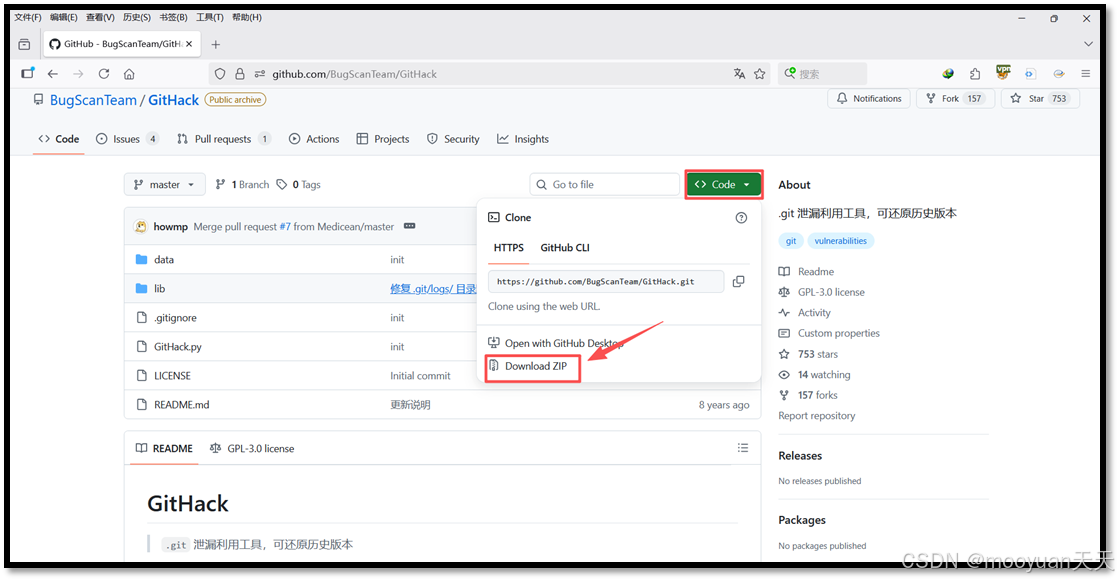Bookmark this page with the star icon
The width and height of the screenshot is (1119, 581).
point(759,74)
